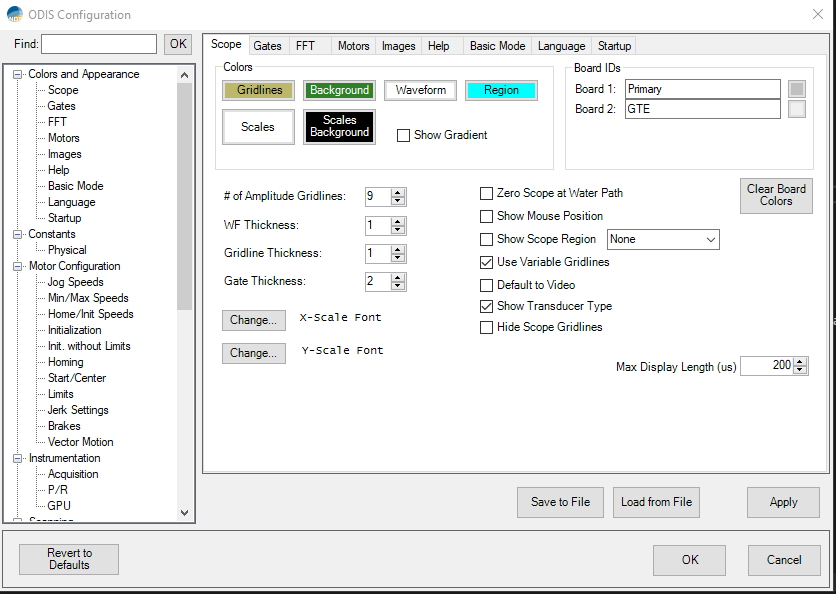Toggle the Show Gradient checkbox
This screenshot has height=594, width=836.
click(404, 136)
